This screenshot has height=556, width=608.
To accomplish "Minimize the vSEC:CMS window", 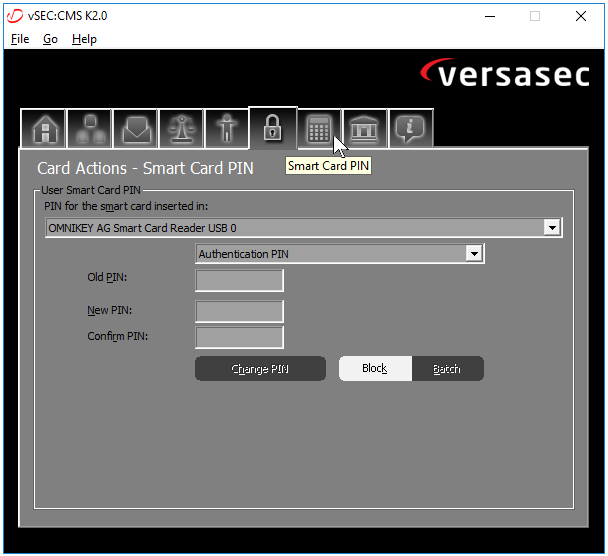I will point(490,16).
